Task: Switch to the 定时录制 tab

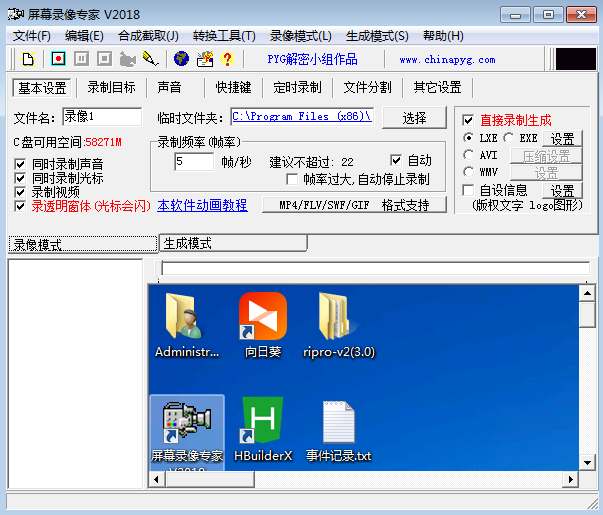Action: tap(297, 88)
